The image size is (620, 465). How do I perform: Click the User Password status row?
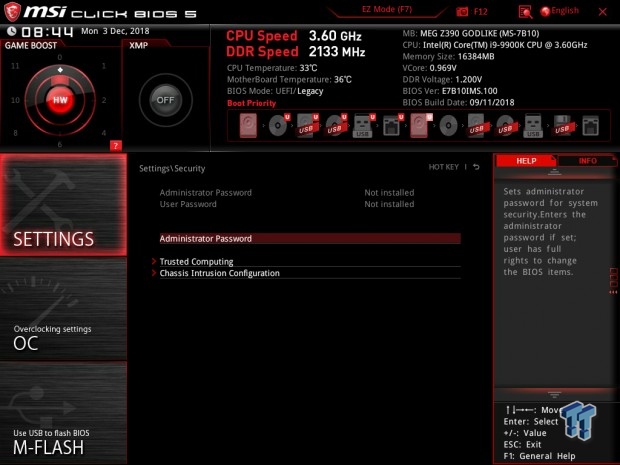tap(287, 204)
